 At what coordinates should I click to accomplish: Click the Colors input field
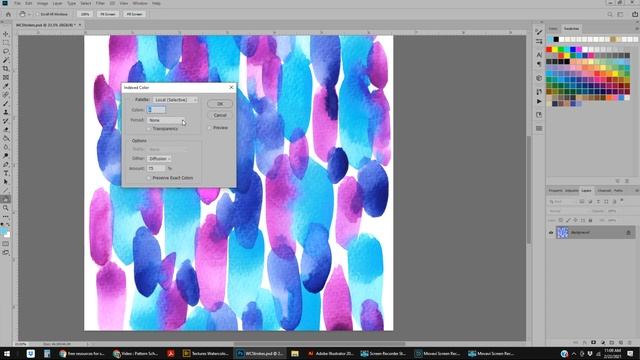click(156, 109)
